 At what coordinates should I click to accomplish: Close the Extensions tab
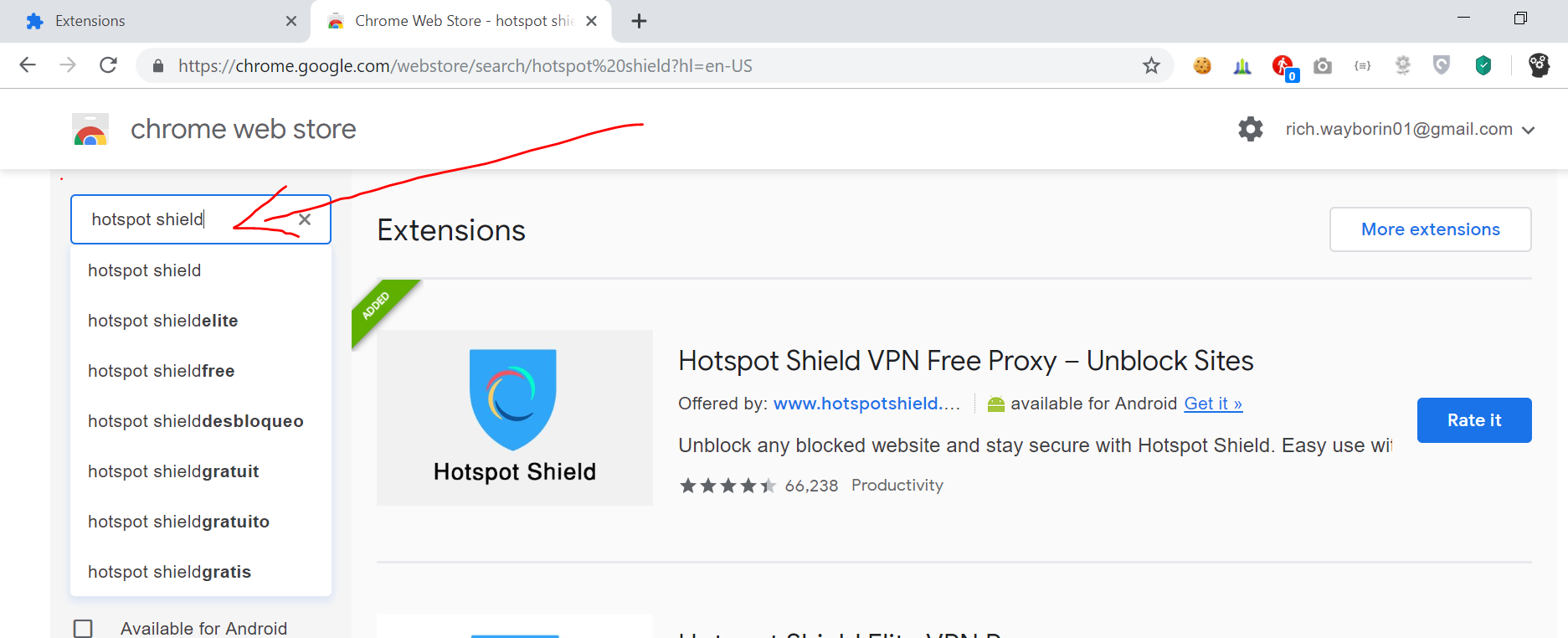(x=291, y=21)
